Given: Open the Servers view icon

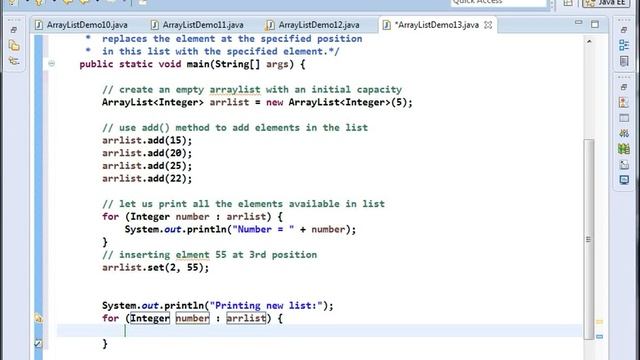Looking at the screenshot, I should tap(624, 133).
